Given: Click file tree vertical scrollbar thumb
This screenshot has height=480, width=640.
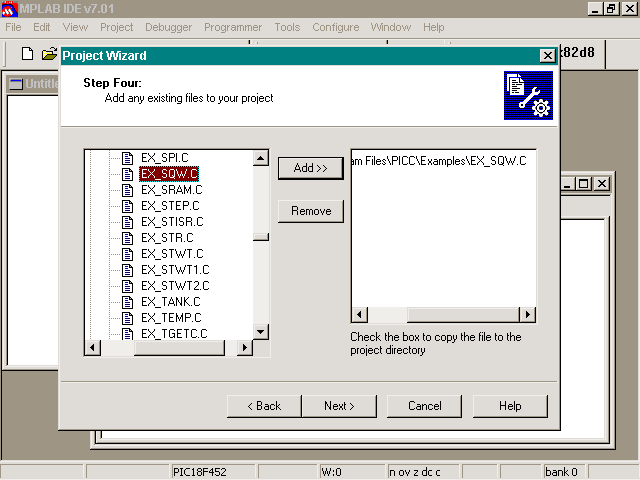Looking at the screenshot, I should pyautogui.click(x=261, y=237).
